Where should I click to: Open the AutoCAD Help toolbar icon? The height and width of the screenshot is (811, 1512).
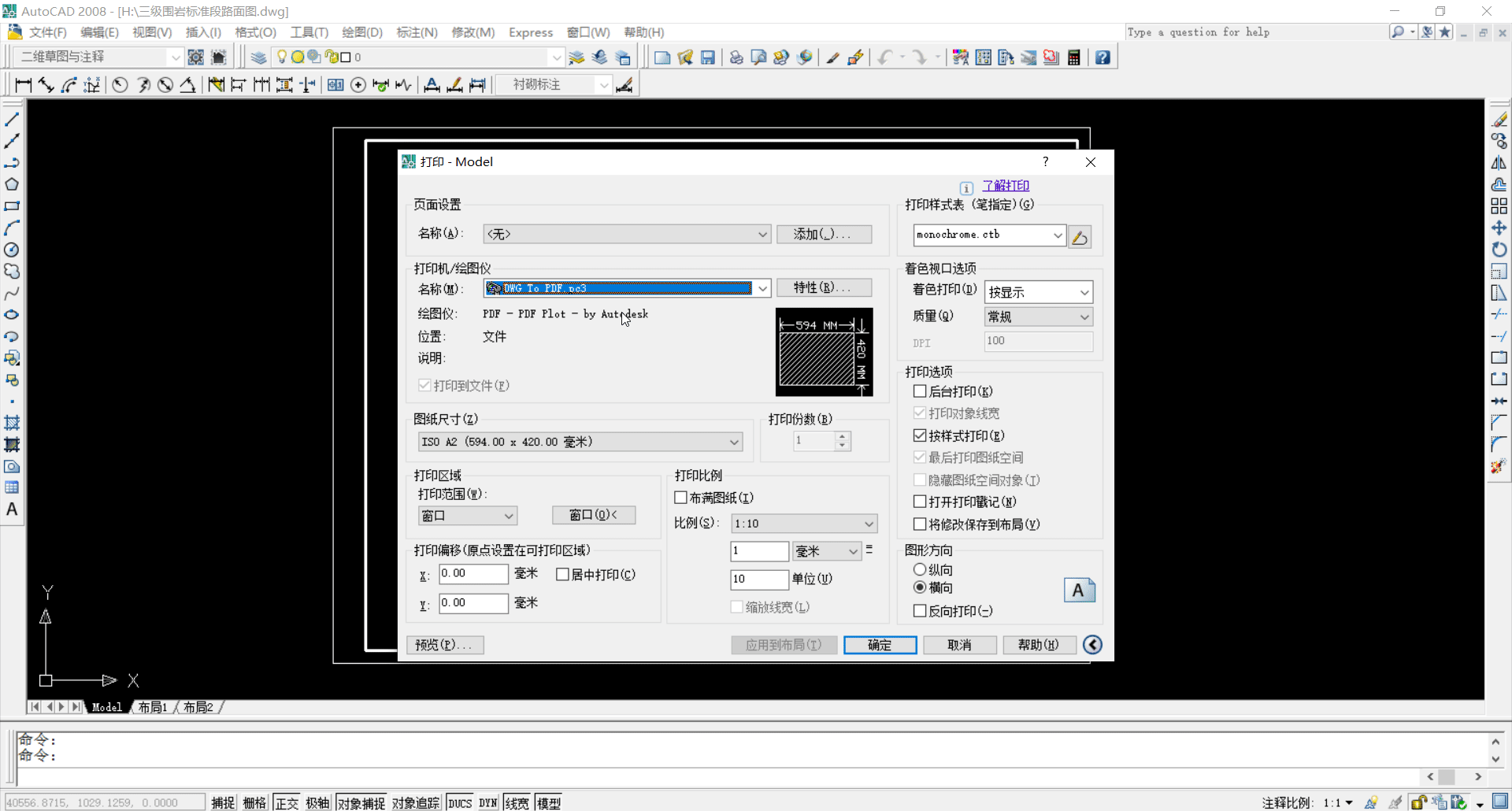click(1102, 57)
